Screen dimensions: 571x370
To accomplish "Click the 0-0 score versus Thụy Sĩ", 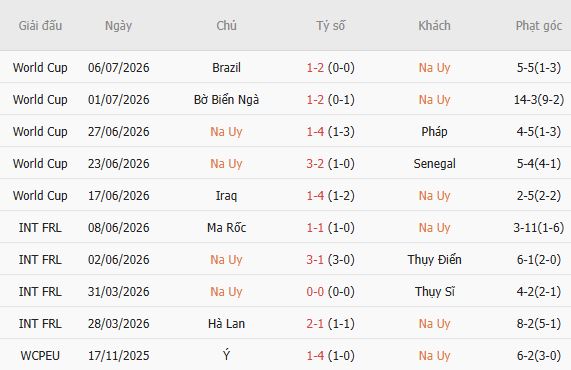I will click(315, 292).
